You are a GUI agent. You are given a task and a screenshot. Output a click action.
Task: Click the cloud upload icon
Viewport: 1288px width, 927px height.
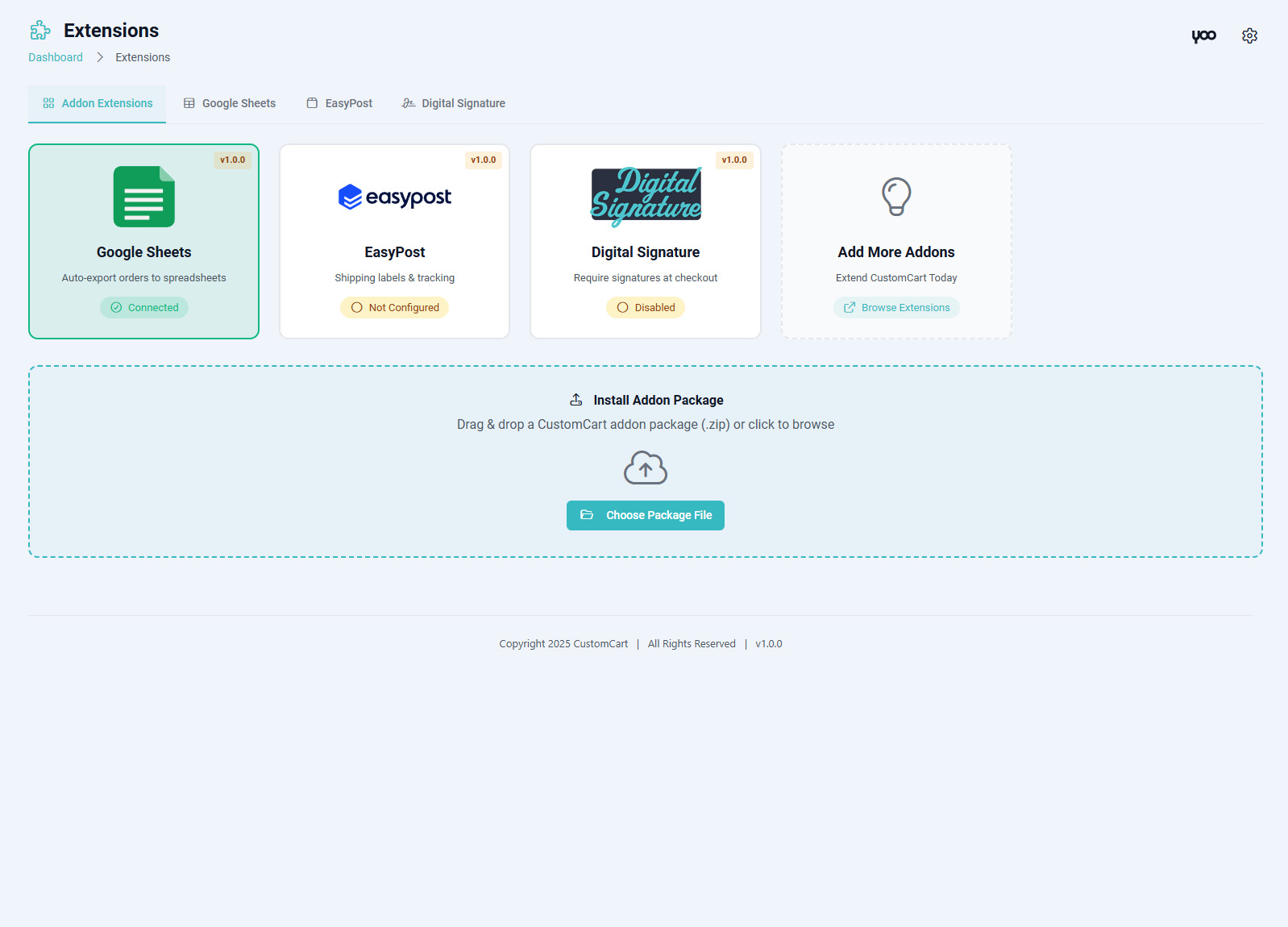pyautogui.click(x=646, y=468)
